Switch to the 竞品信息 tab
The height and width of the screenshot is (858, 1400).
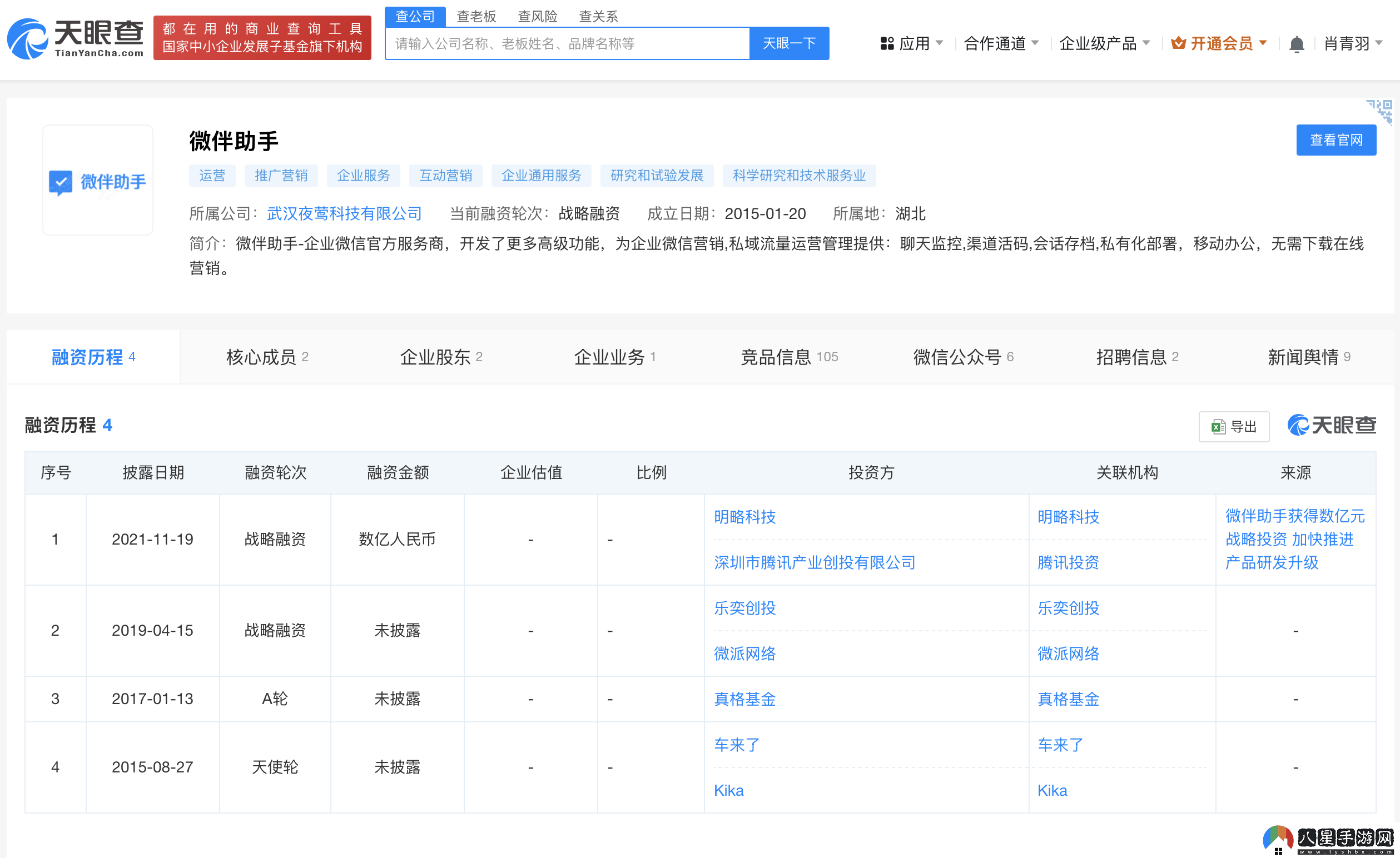(x=789, y=357)
